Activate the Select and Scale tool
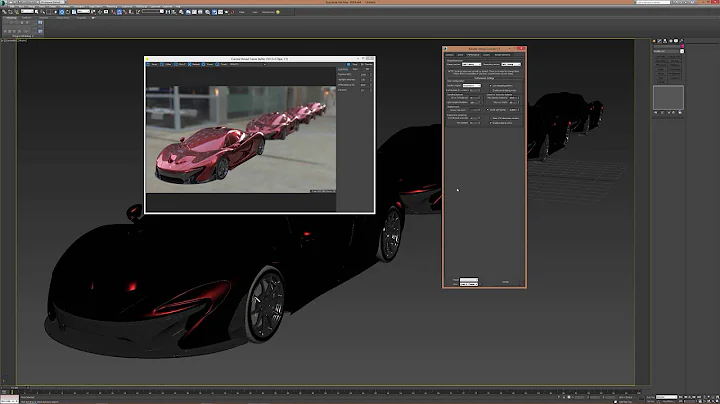720x404 pixels. click(73, 12)
